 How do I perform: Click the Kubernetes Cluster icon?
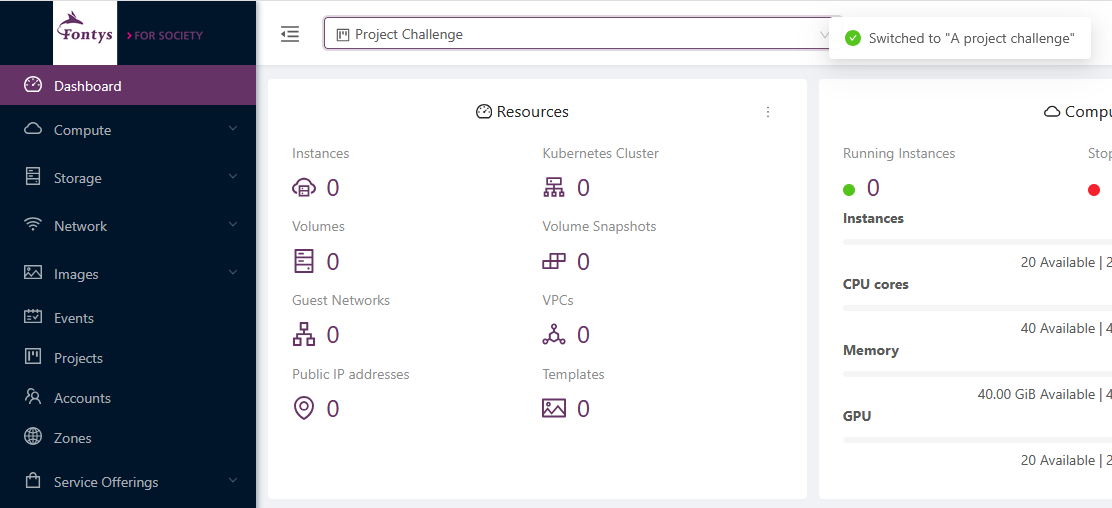[554, 188]
